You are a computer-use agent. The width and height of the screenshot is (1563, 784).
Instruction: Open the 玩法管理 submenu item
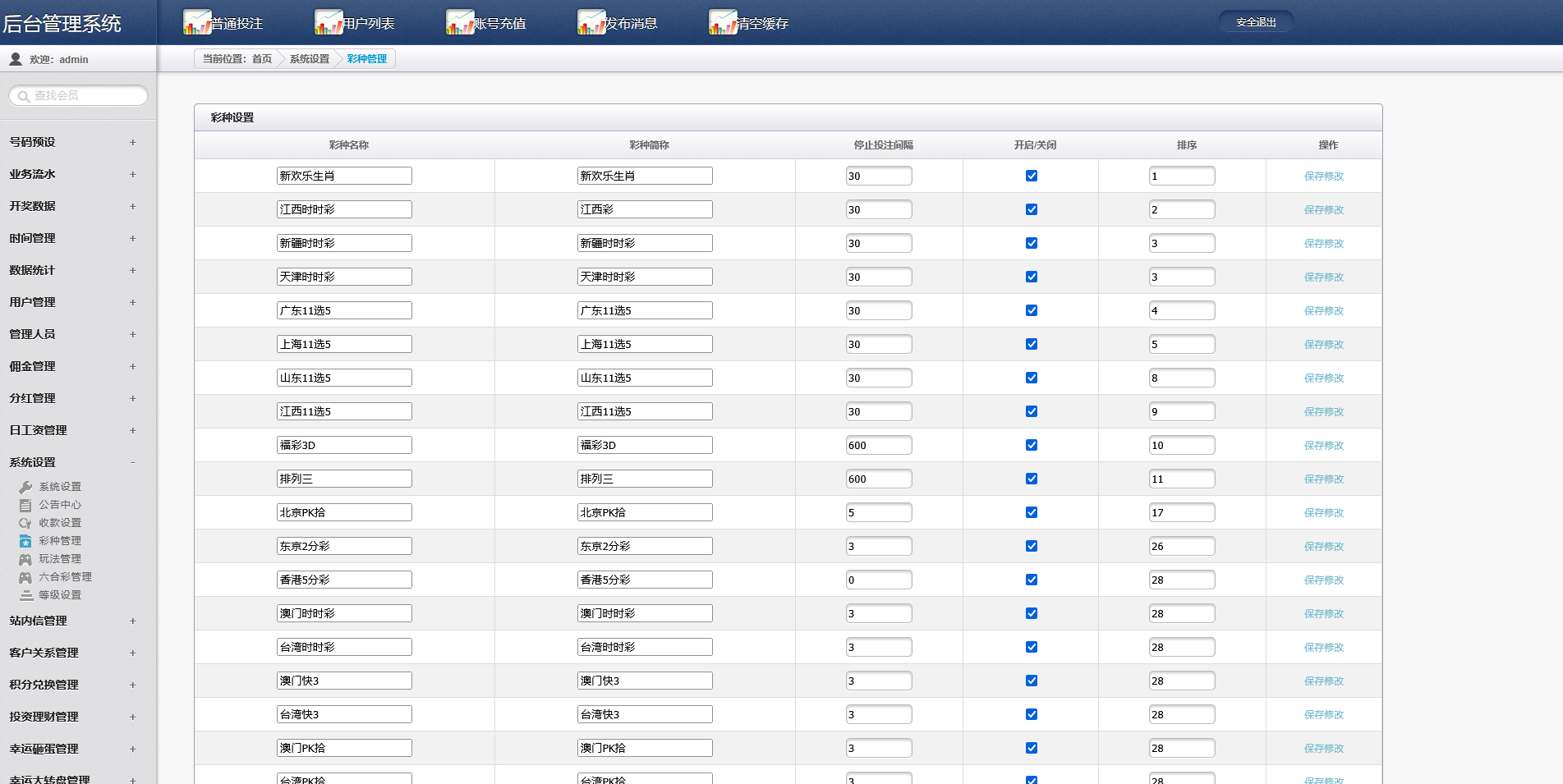[60, 559]
